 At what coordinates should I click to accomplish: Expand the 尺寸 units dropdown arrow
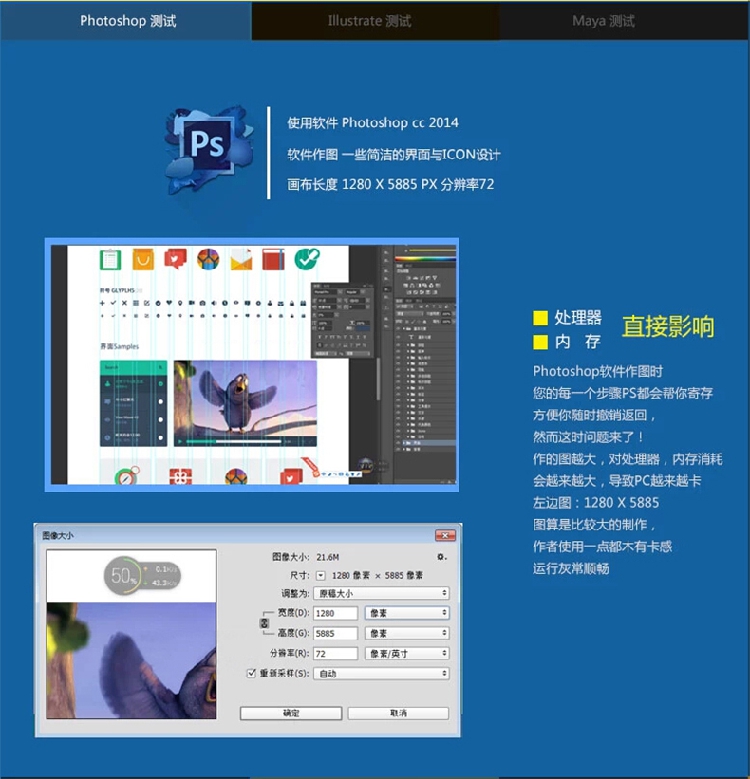321,575
